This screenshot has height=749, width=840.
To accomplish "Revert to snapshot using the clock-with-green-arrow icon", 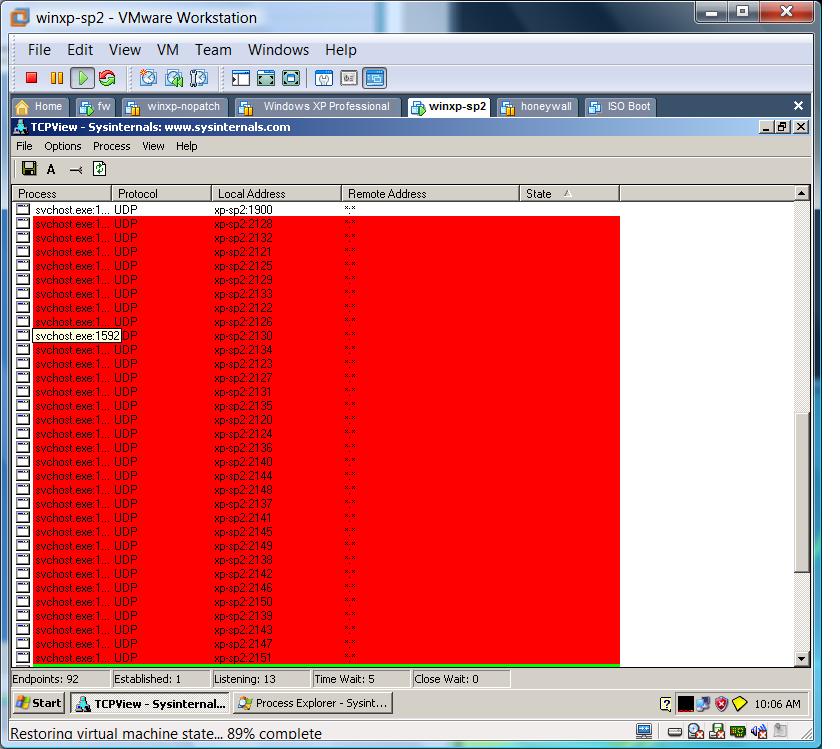I will point(174,78).
